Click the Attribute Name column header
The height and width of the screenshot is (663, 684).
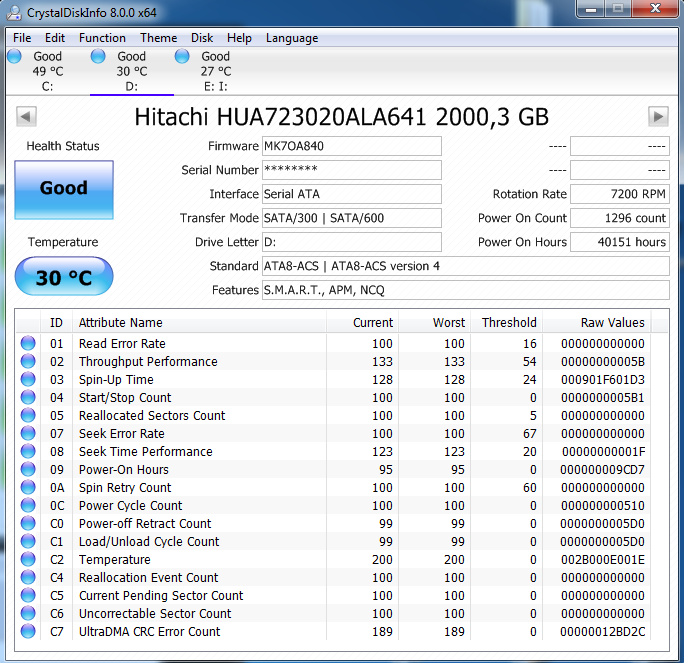[199, 323]
